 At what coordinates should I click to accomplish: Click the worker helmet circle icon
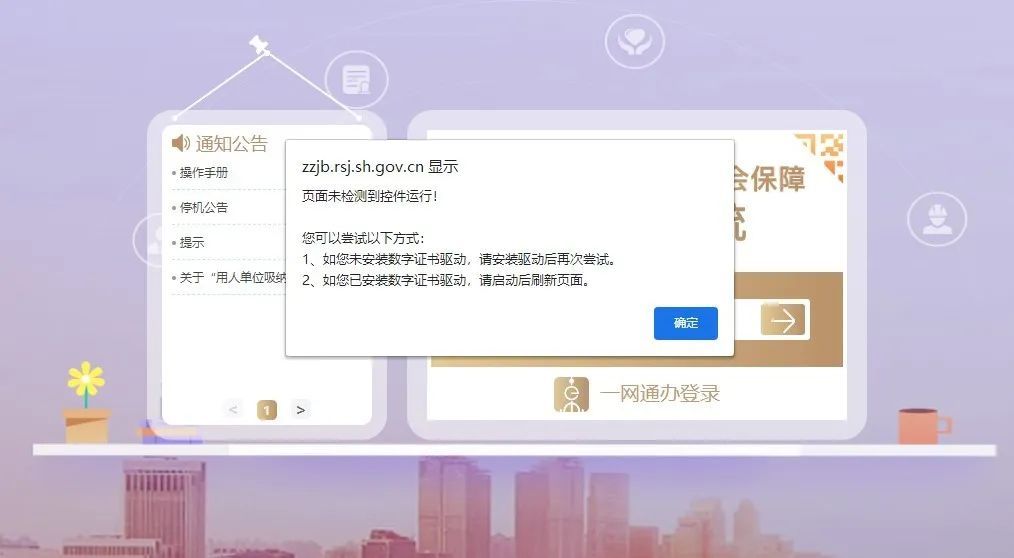tap(937, 219)
